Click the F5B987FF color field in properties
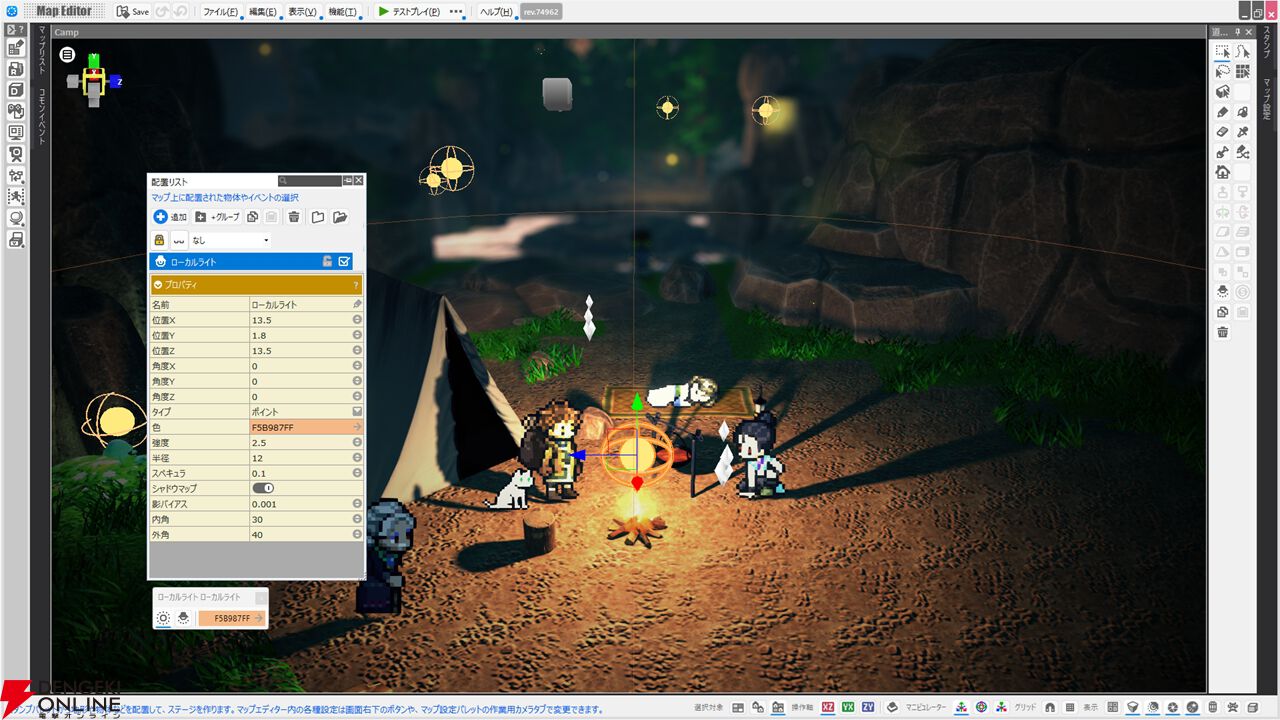This screenshot has height=720, width=1280. point(300,427)
